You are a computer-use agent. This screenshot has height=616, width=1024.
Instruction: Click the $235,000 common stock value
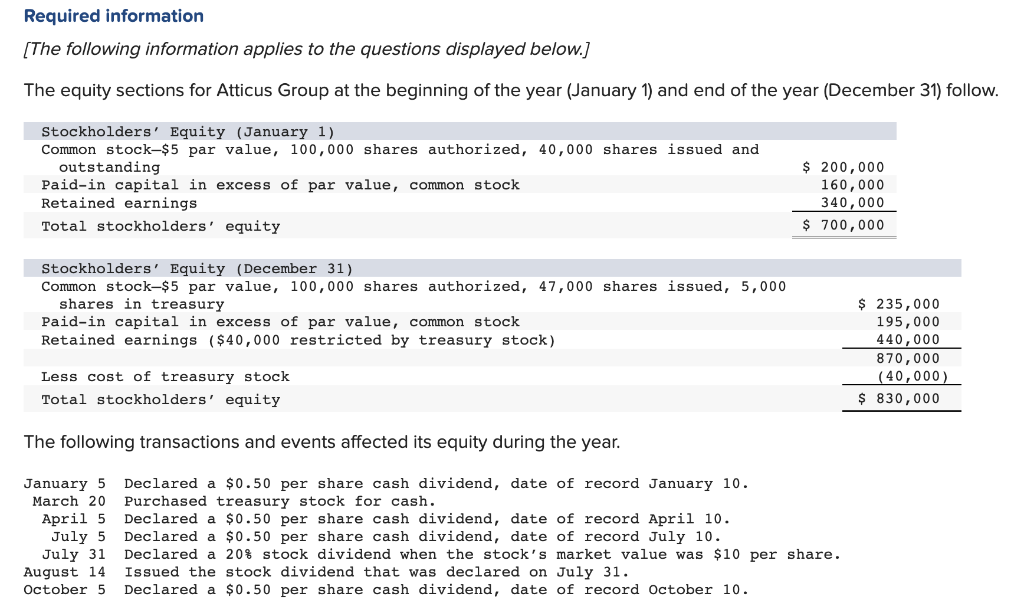click(x=899, y=304)
